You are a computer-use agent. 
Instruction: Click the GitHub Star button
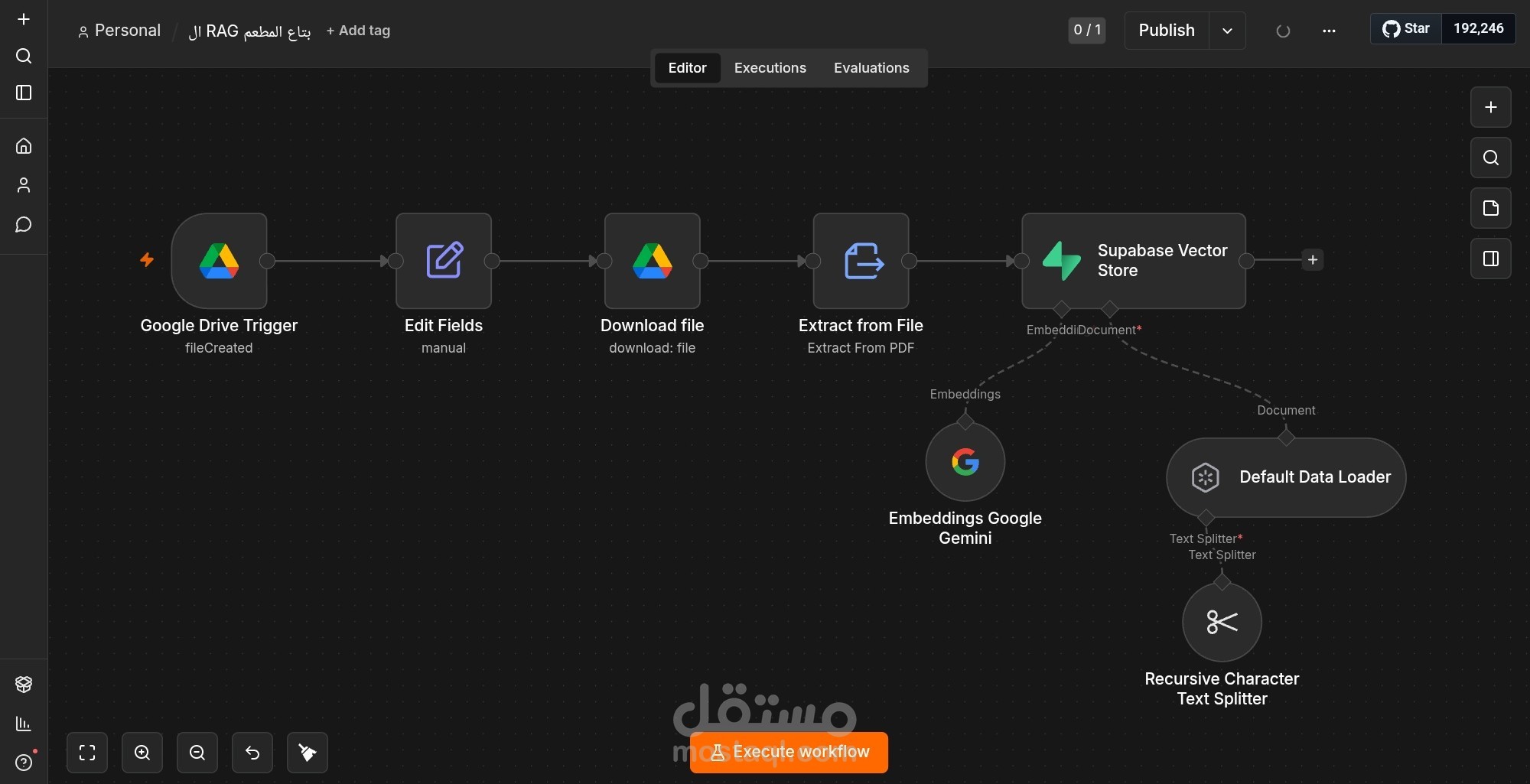1406,29
